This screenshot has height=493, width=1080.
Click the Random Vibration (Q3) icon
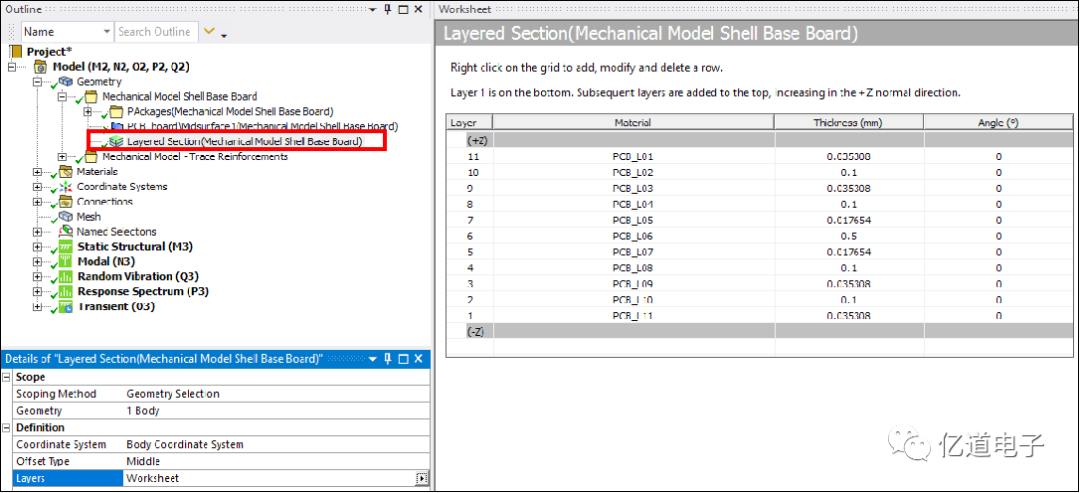point(66,277)
